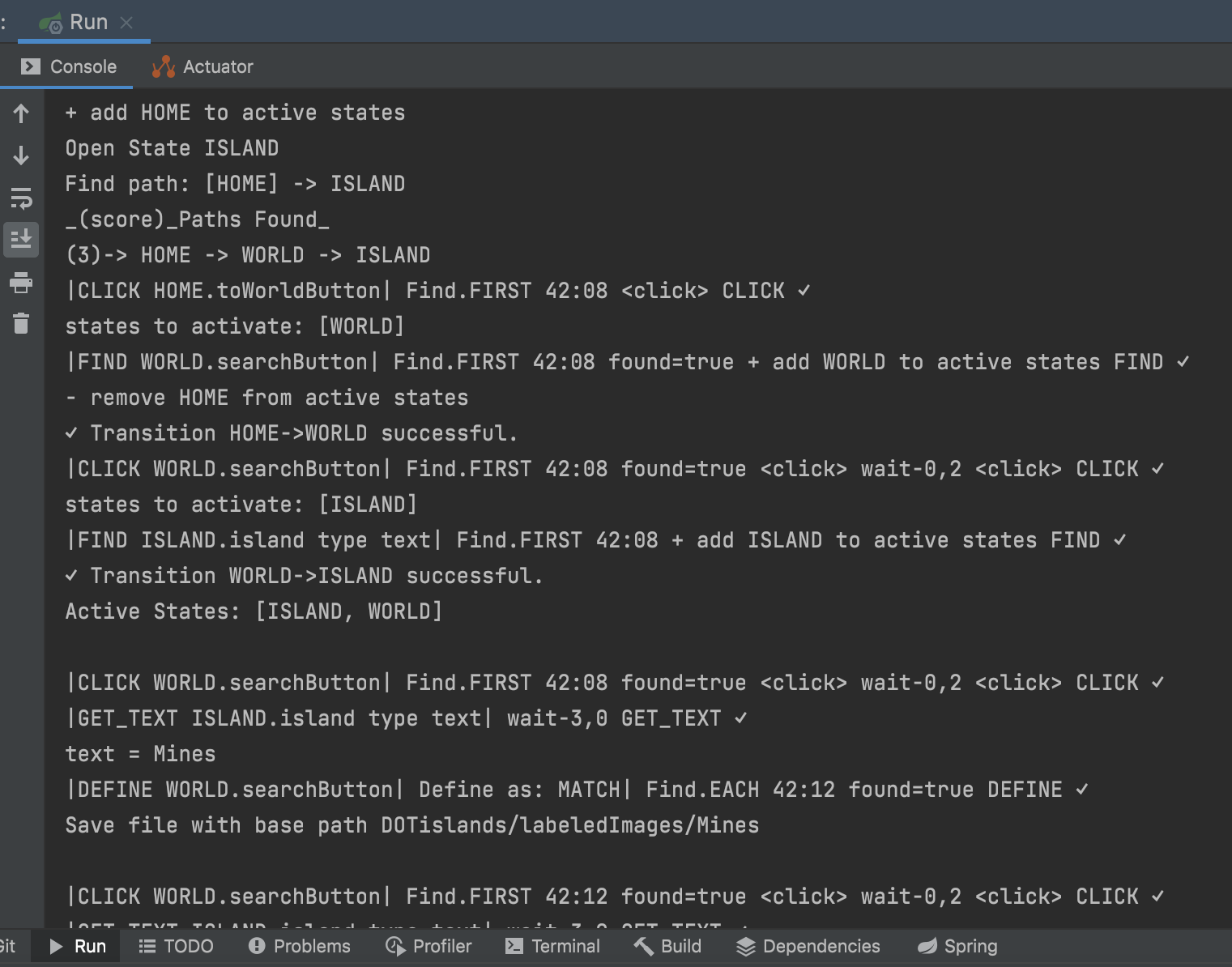Click the print console output icon
The height and width of the screenshot is (967, 1232).
21,283
